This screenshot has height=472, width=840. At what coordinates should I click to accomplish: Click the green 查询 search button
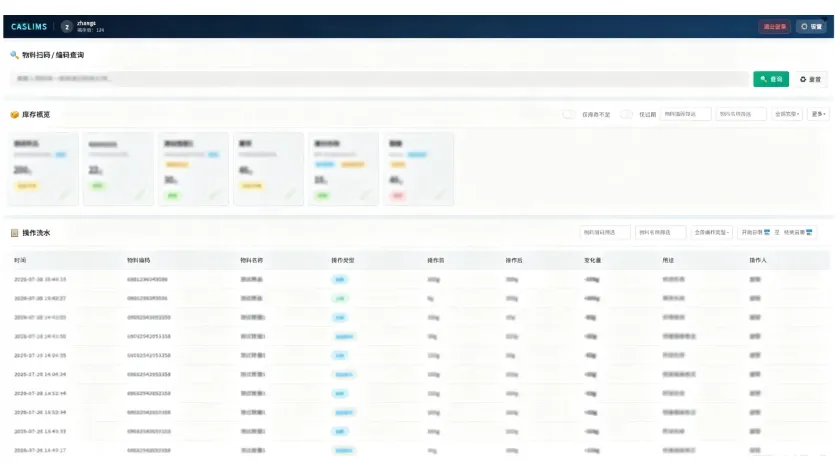771,79
